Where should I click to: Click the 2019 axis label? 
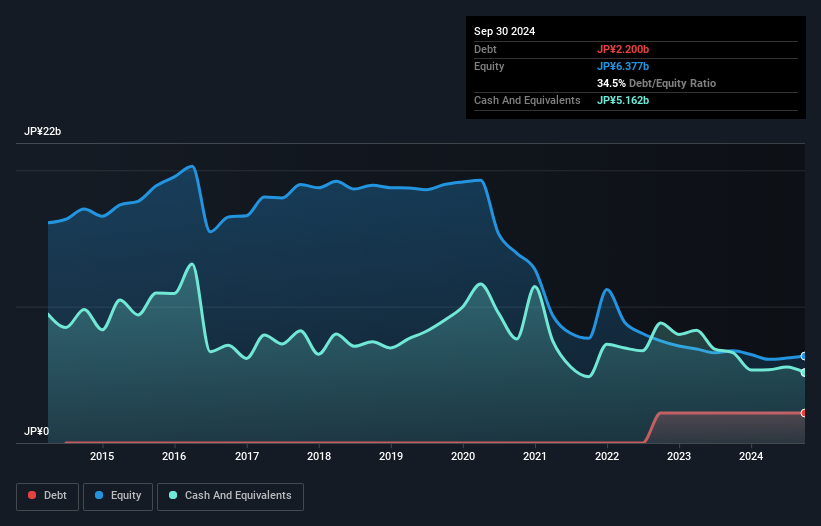tap(391, 456)
